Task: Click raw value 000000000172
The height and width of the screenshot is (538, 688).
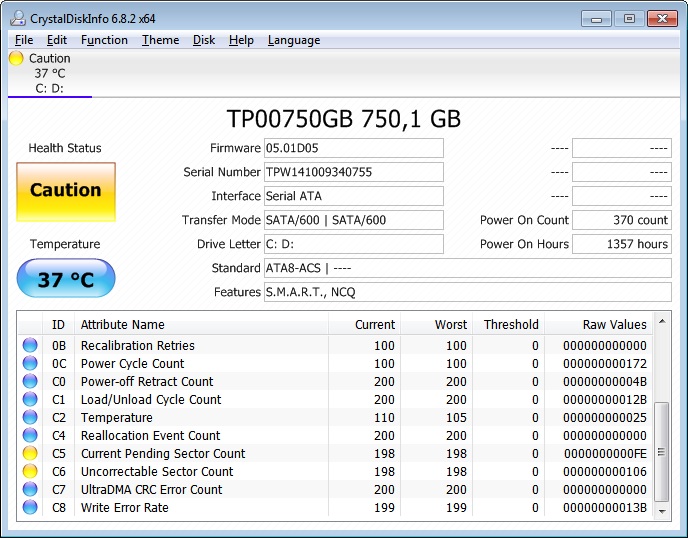Action: coord(605,363)
